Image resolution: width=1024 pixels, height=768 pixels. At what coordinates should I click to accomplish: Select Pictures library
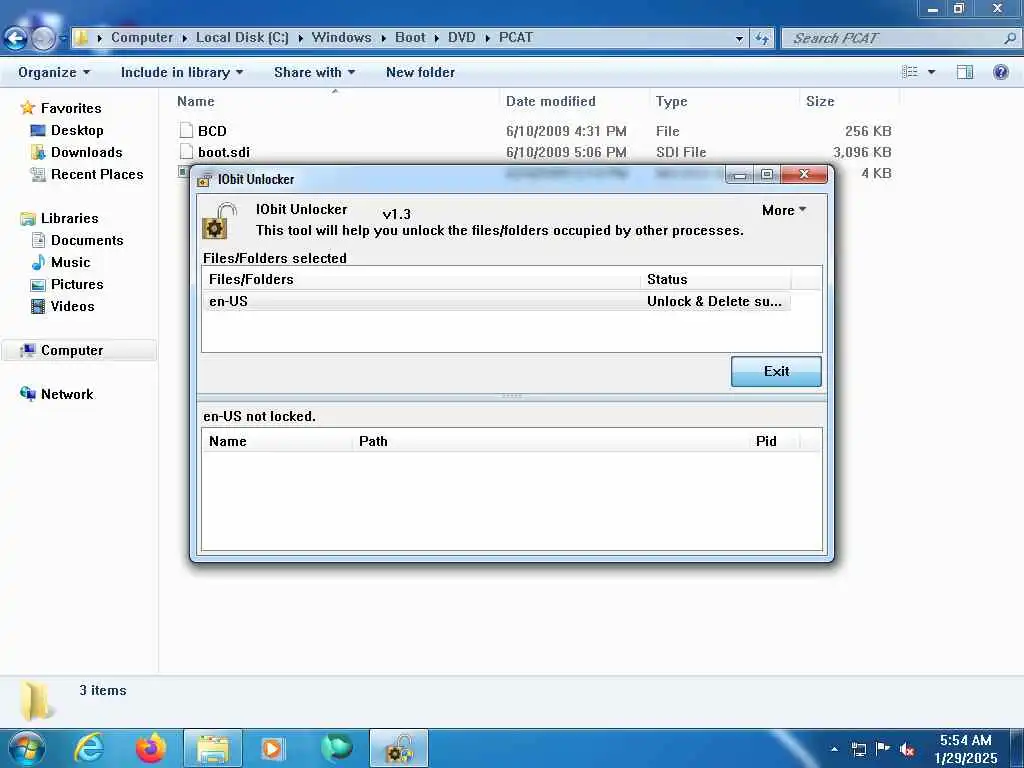click(x=77, y=285)
